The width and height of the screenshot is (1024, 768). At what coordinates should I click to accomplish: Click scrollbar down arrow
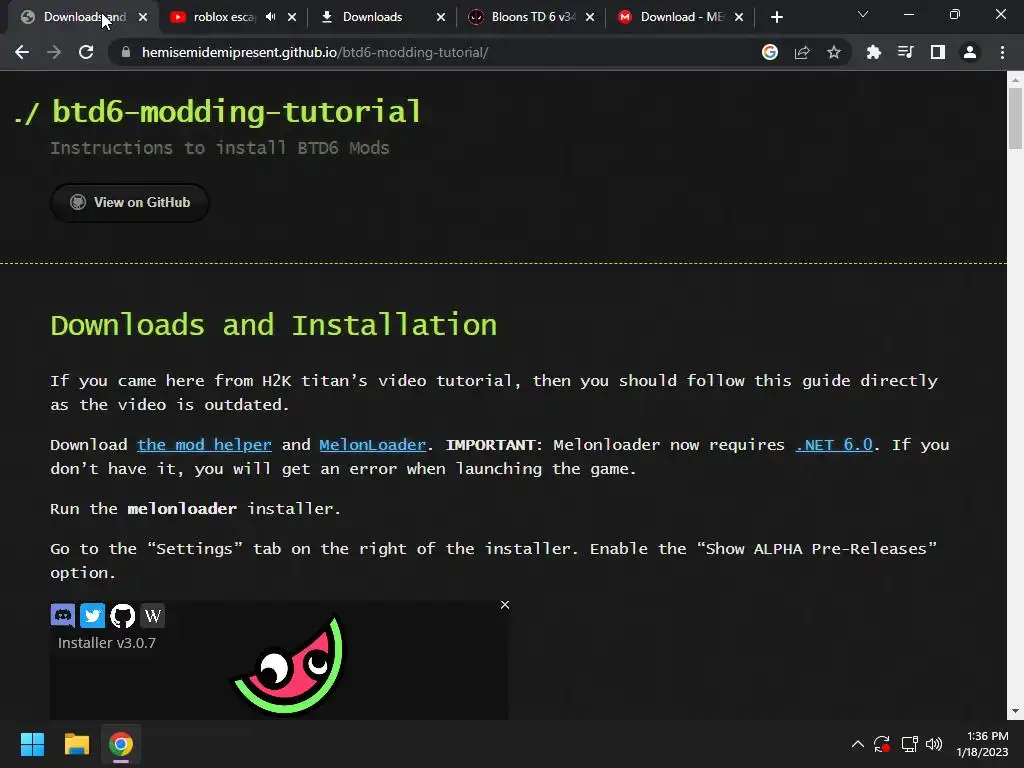click(1015, 711)
